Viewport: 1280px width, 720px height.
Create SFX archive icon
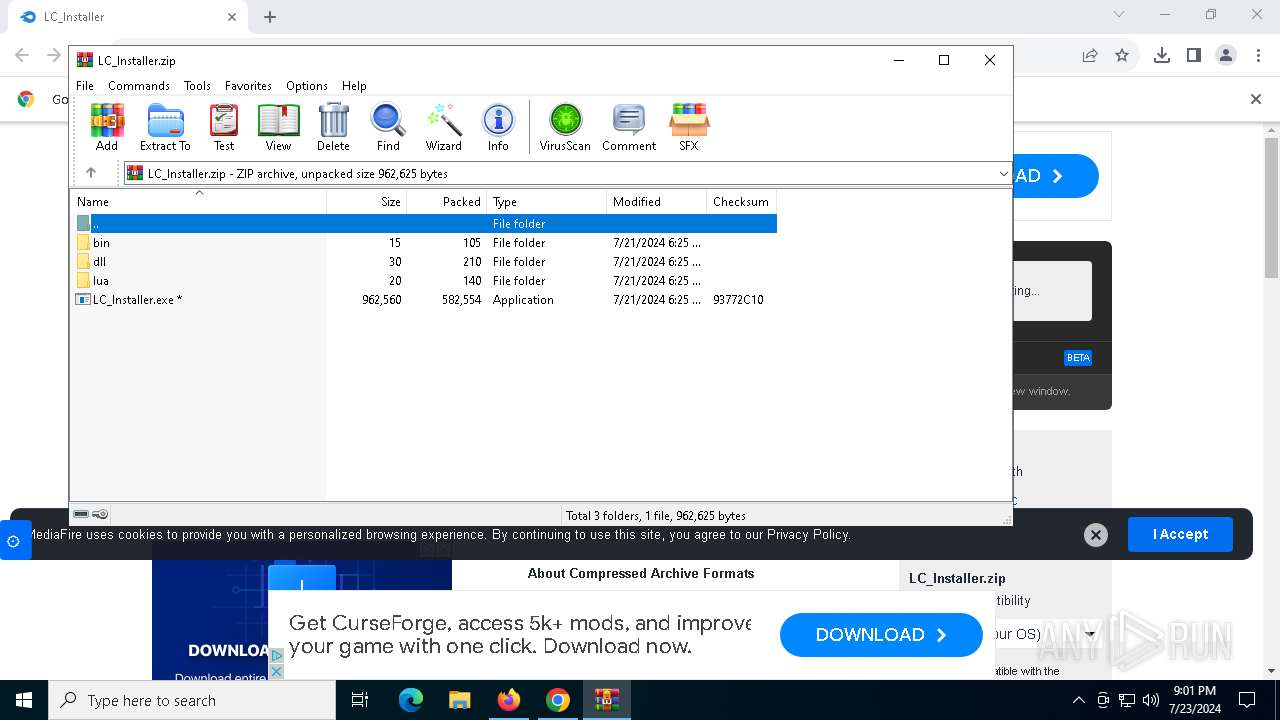689,127
